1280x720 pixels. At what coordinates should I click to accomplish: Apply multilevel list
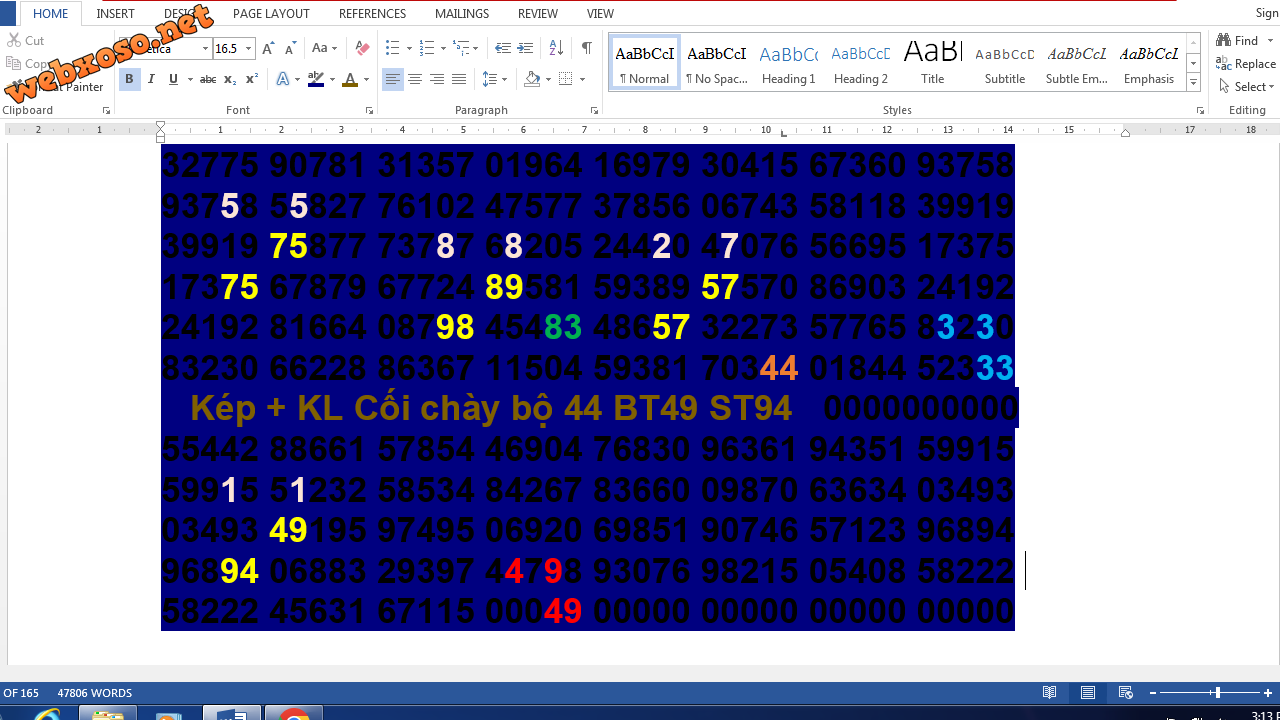(460, 48)
